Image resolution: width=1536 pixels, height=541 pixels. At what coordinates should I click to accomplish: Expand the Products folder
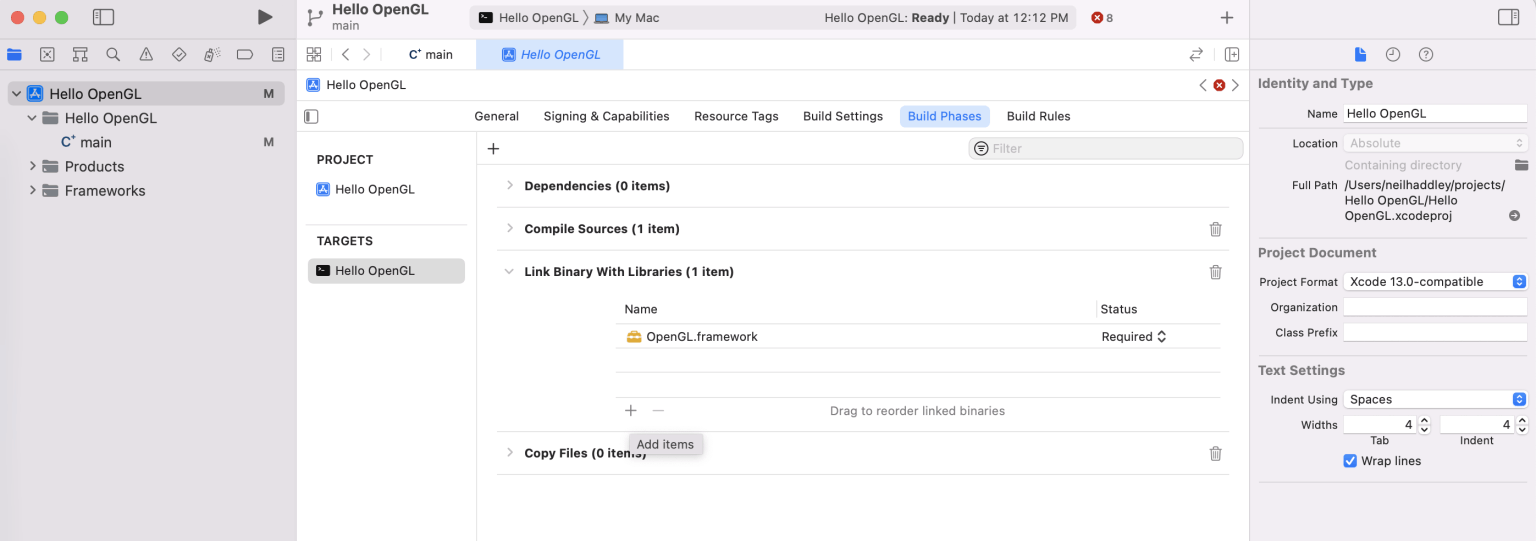coord(32,166)
